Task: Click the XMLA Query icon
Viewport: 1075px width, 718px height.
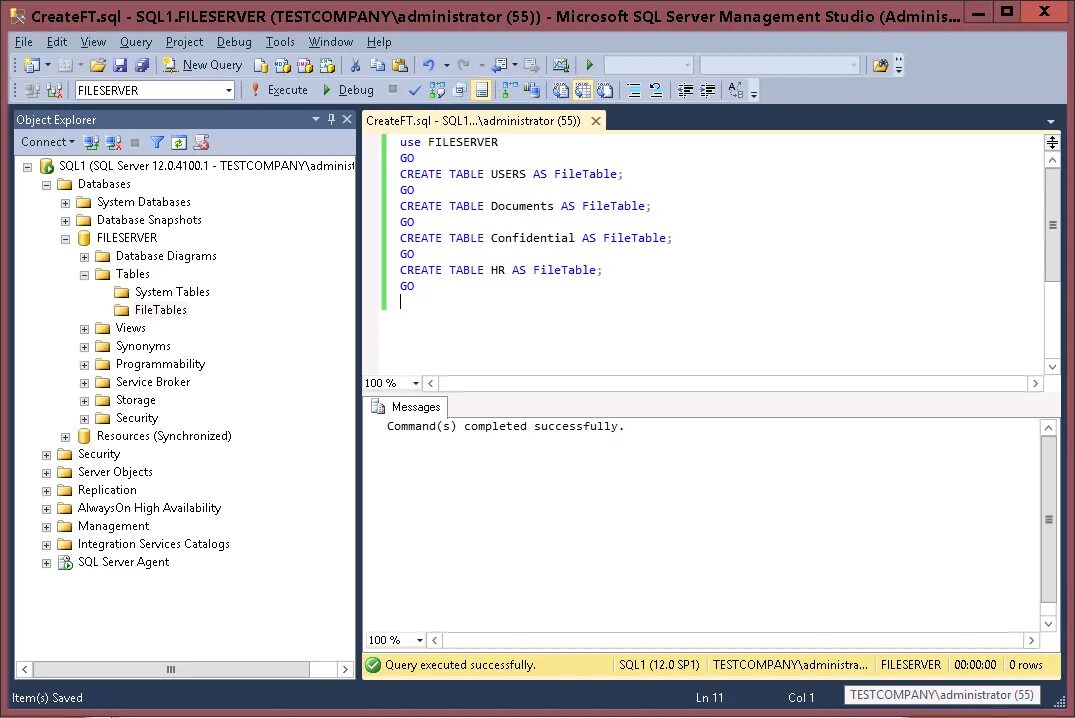Action: click(x=327, y=65)
